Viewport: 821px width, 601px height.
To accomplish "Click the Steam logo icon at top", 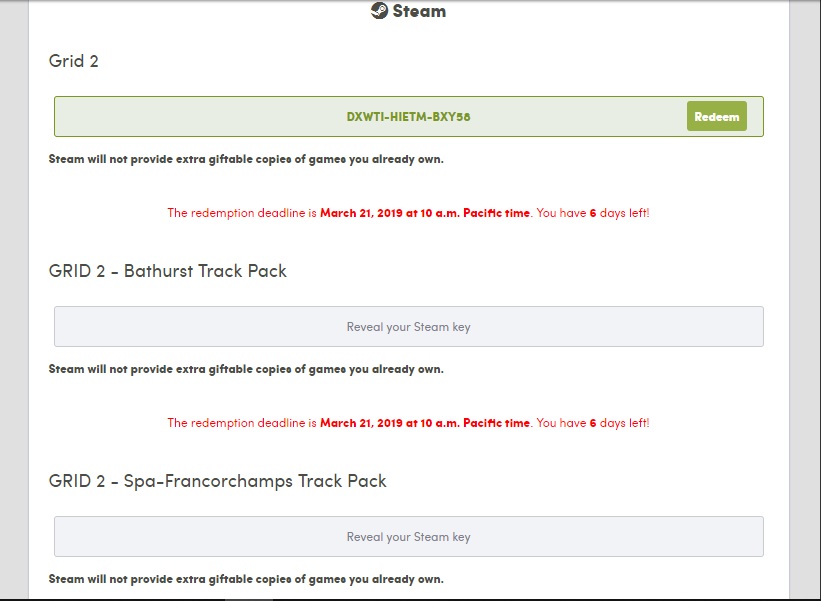I will 379,12.
